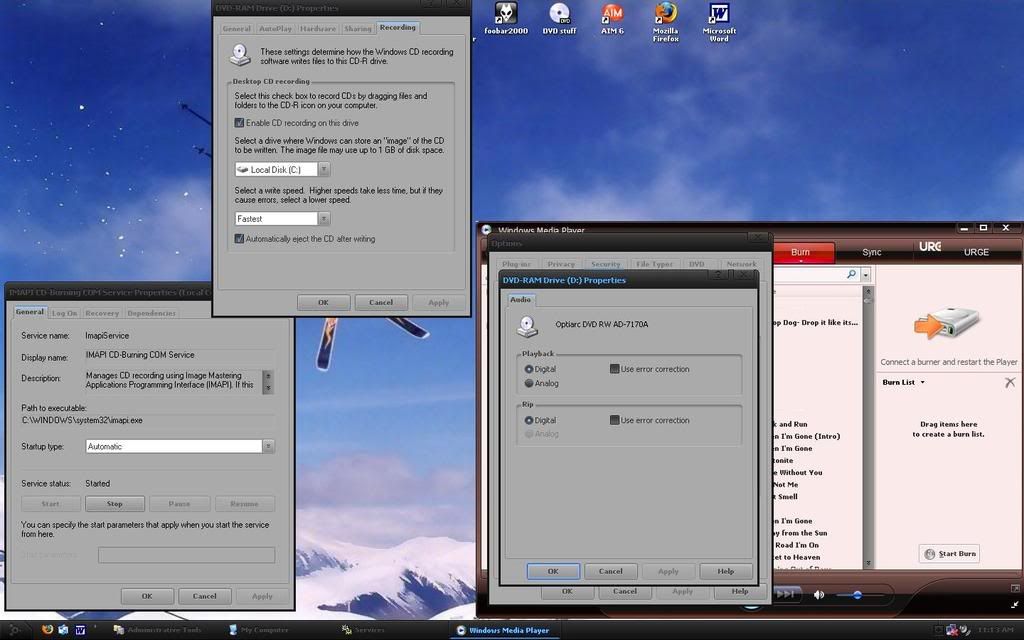Switch to the Sync tab in Media Player
This screenshot has width=1024, height=640.
pyautogui.click(x=872, y=252)
